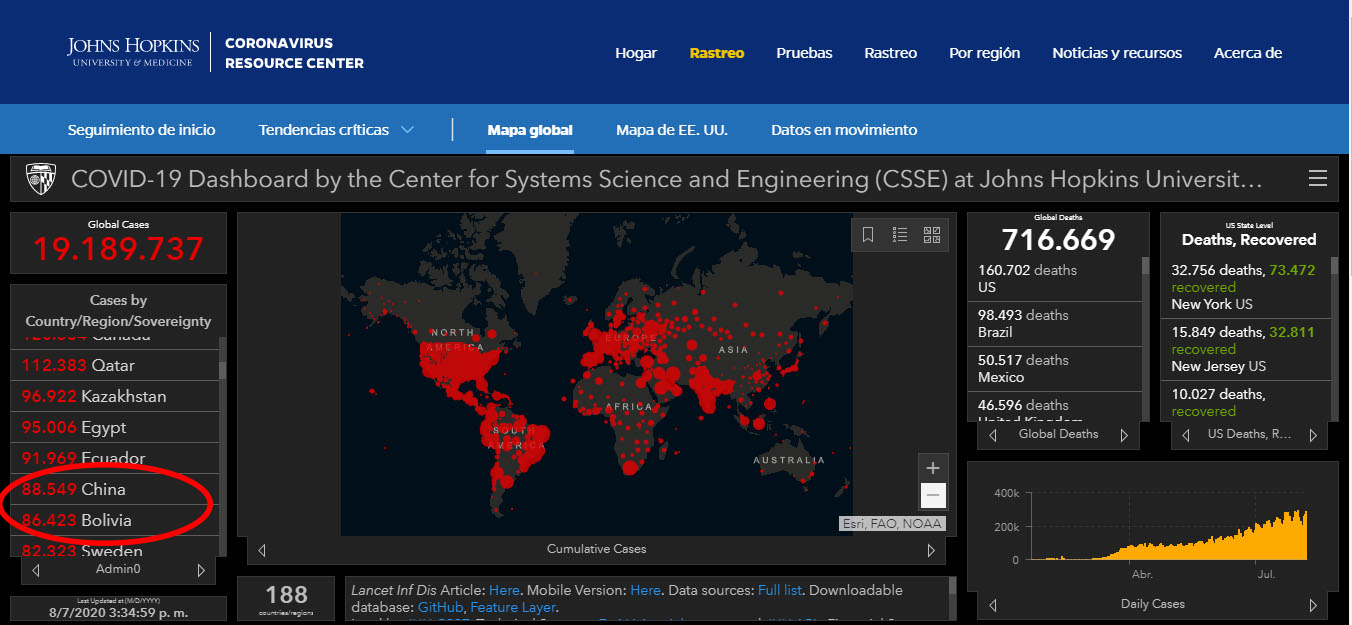
Task: Open Hogar in top navigation
Action: pos(636,53)
